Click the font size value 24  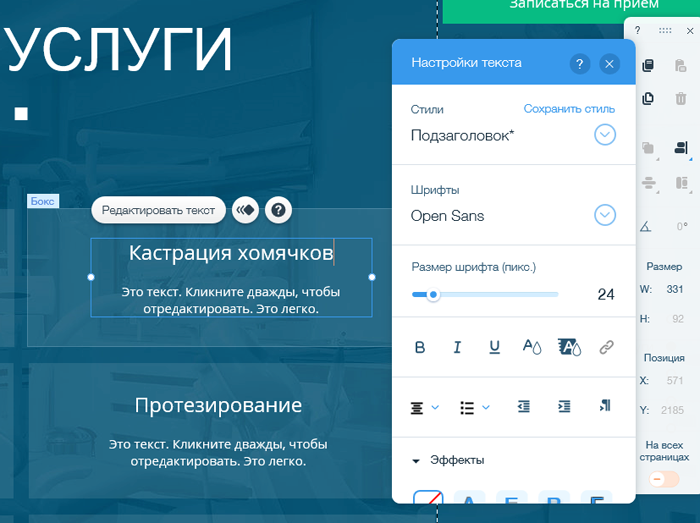click(606, 295)
